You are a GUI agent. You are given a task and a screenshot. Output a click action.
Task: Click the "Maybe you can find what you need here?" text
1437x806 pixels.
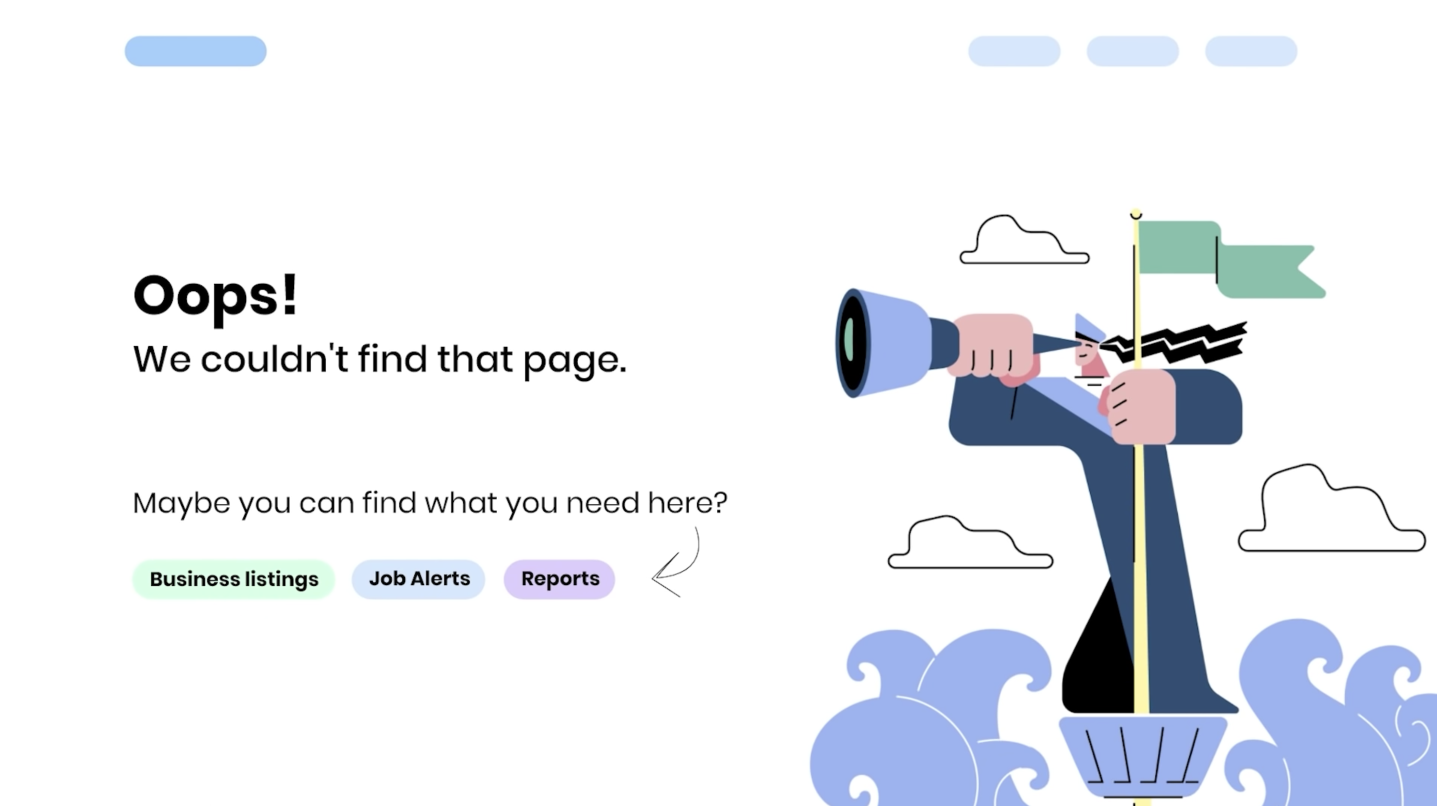(x=430, y=503)
